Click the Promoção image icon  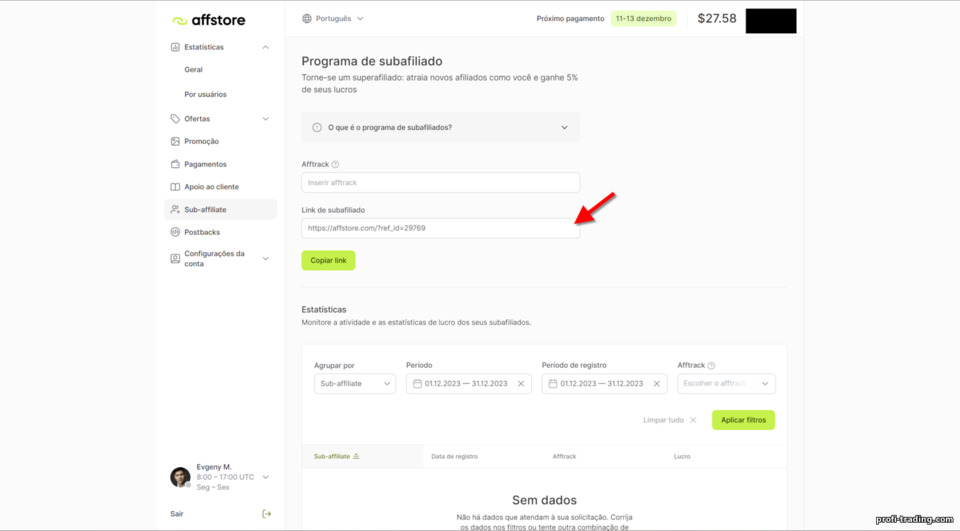pos(175,141)
